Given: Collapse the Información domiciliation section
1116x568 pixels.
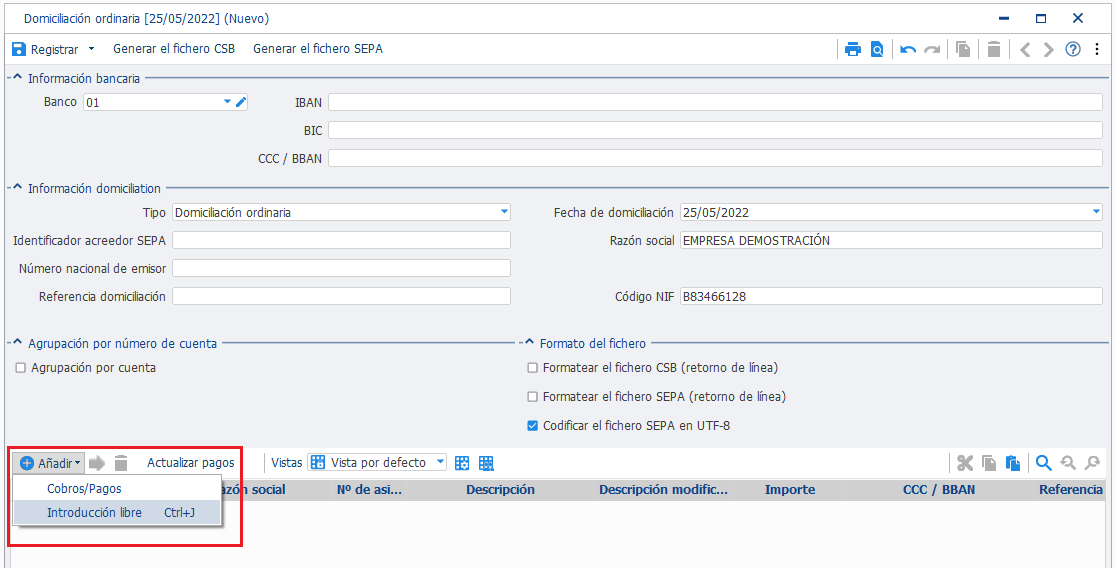Looking at the screenshot, I should pyautogui.click(x=18, y=189).
